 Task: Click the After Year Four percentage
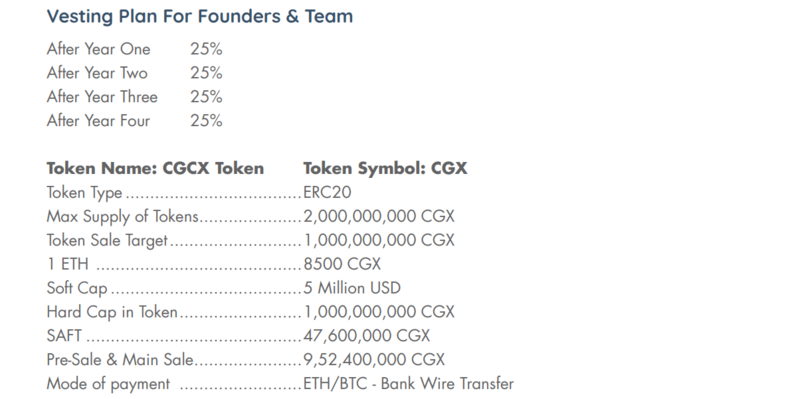206,121
